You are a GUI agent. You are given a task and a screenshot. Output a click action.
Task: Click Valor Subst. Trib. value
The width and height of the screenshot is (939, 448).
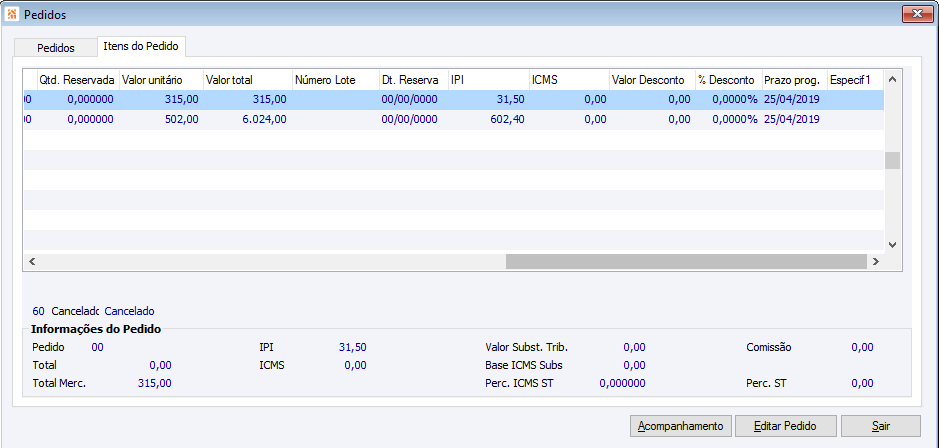click(634, 347)
